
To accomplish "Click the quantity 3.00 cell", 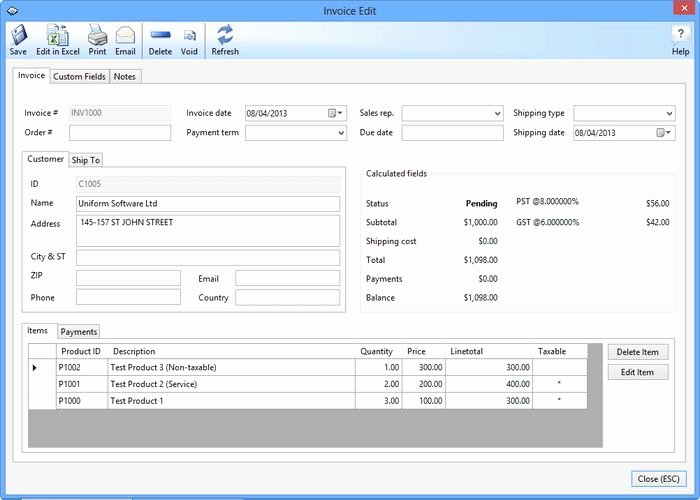I will tap(379, 400).
